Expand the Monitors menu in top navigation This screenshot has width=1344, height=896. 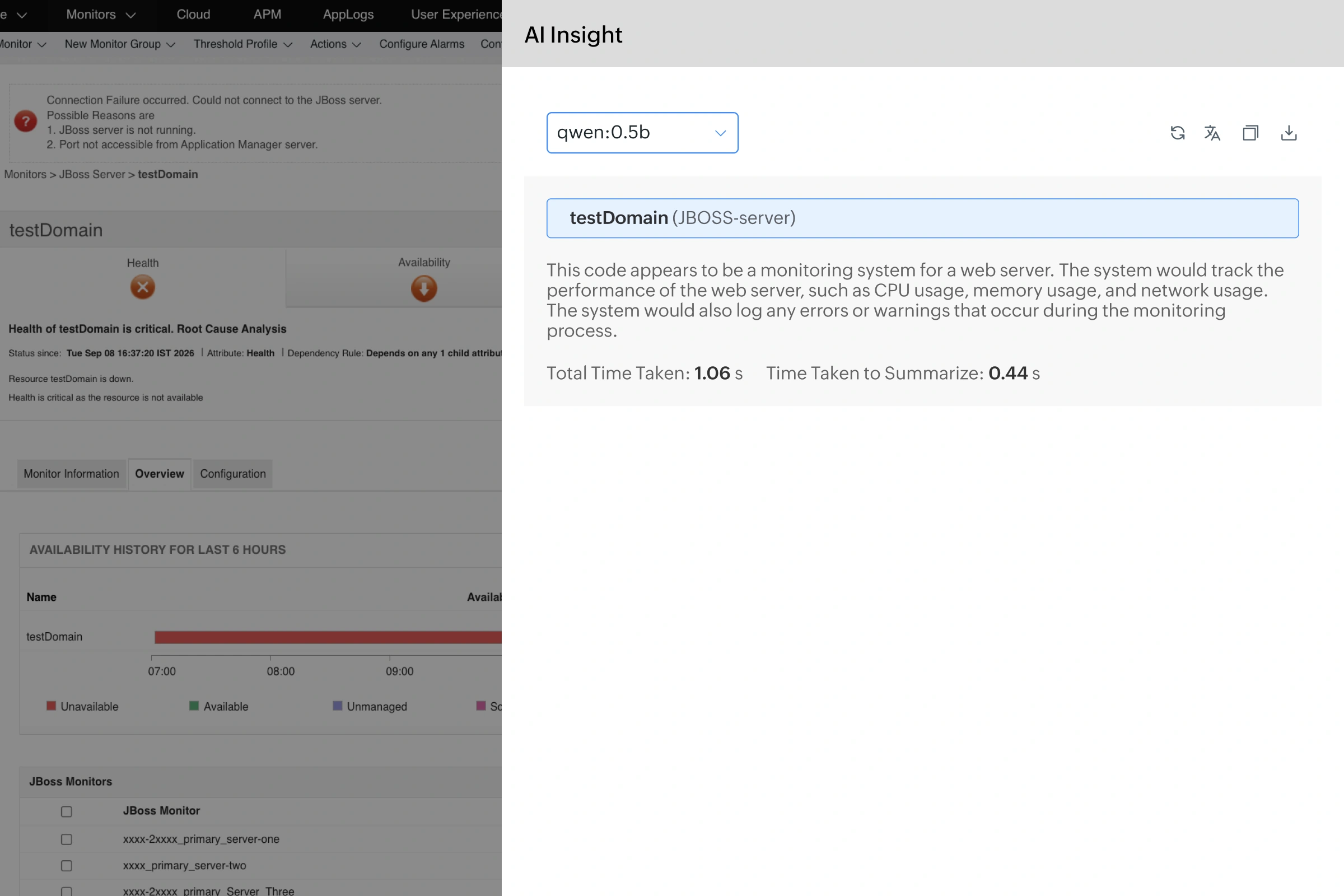[101, 15]
